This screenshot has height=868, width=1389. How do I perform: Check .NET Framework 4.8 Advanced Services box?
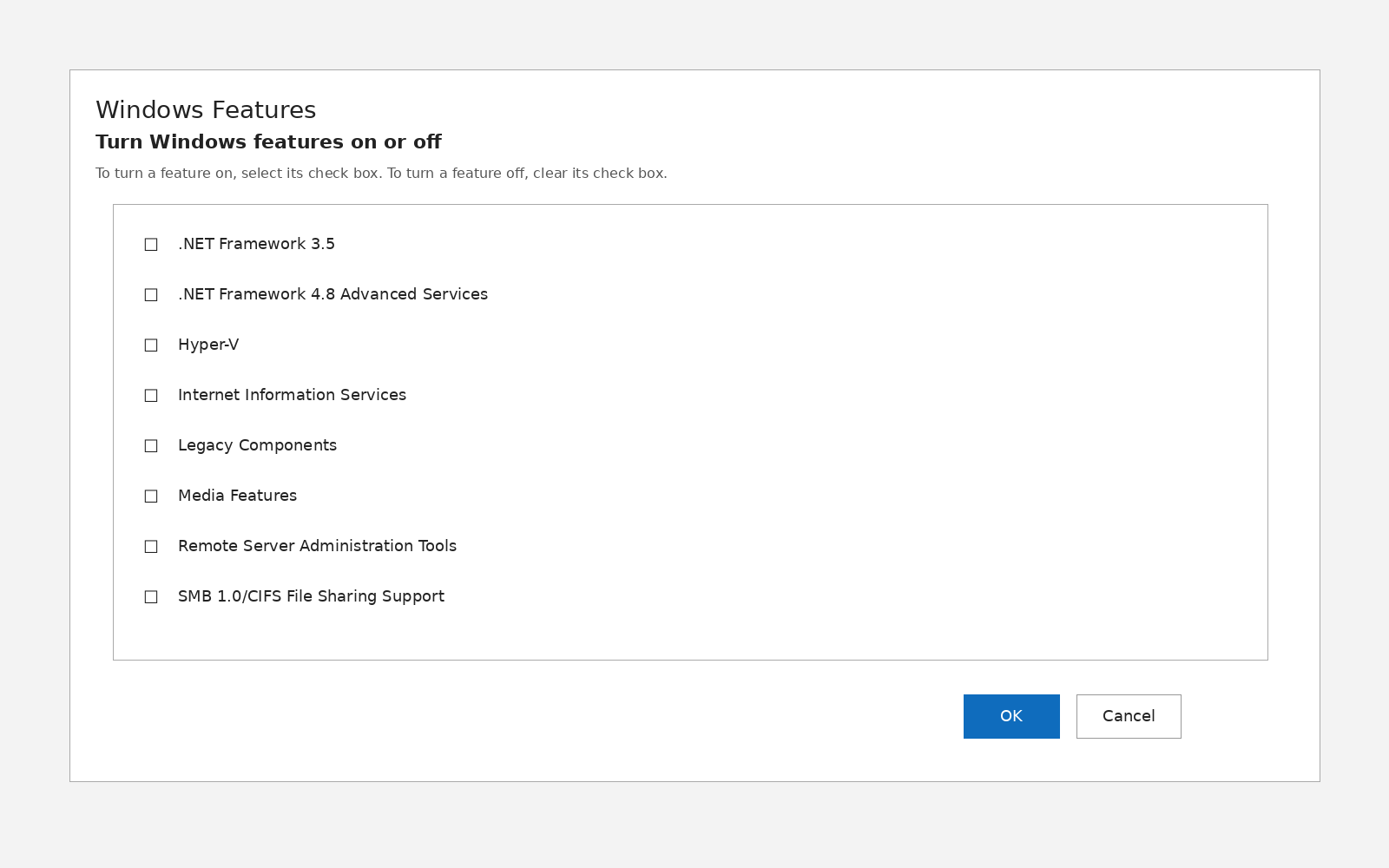[x=151, y=295]
